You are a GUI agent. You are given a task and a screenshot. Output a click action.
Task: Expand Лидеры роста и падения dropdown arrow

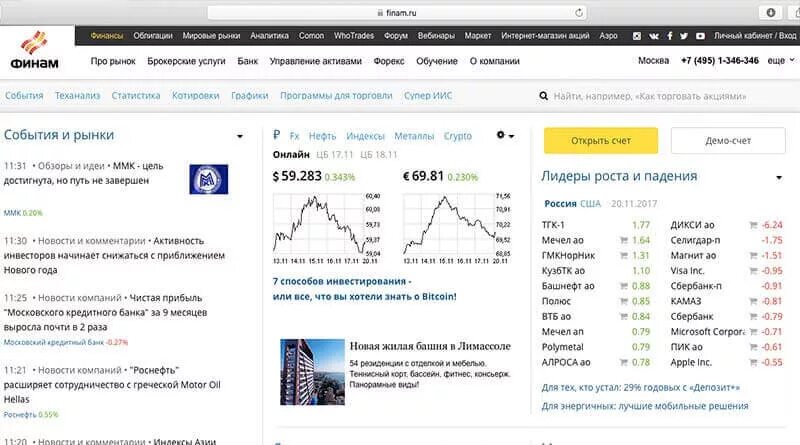779,178
